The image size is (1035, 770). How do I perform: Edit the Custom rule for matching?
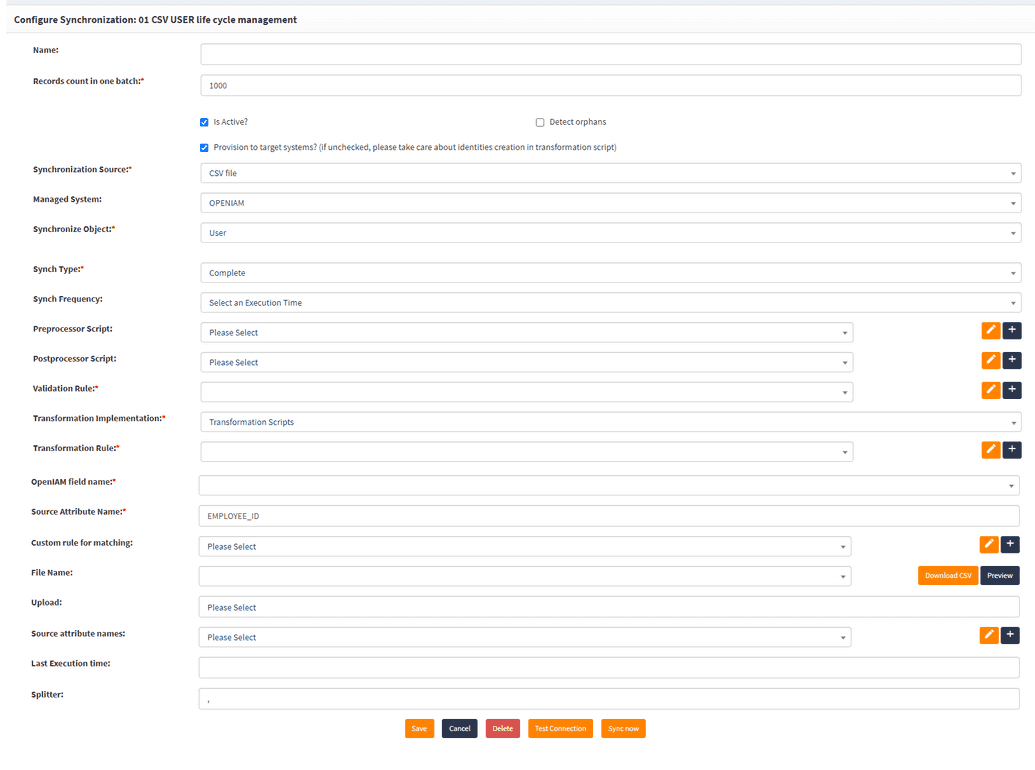tap(990, 544)
